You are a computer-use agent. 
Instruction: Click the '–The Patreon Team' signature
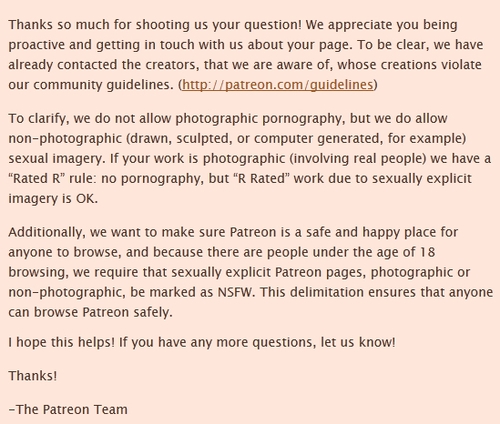point(68,409)
